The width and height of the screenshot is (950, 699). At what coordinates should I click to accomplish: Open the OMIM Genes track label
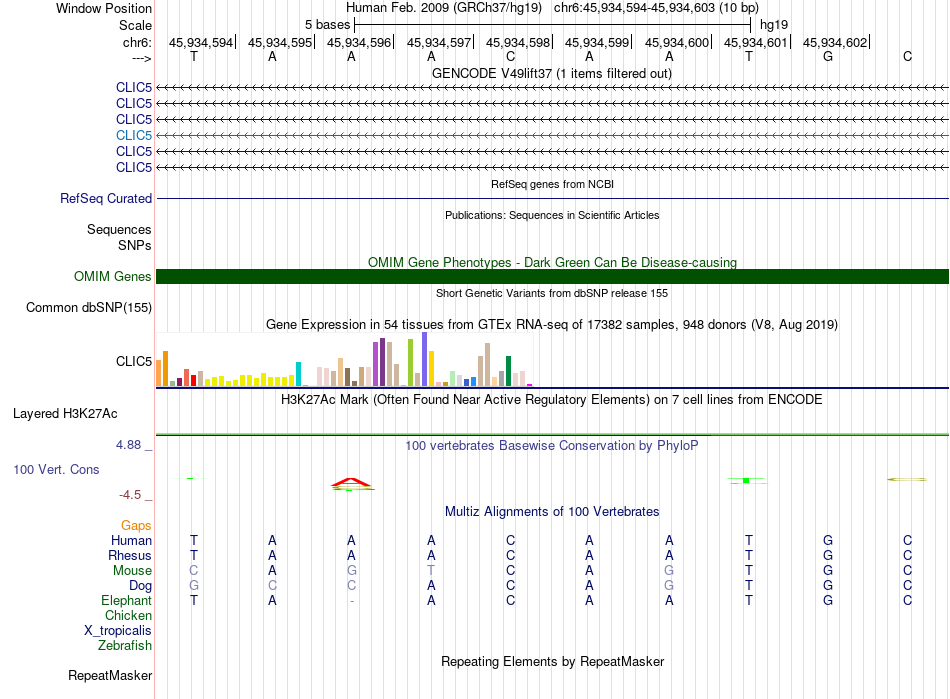click(x=112, y=276)
